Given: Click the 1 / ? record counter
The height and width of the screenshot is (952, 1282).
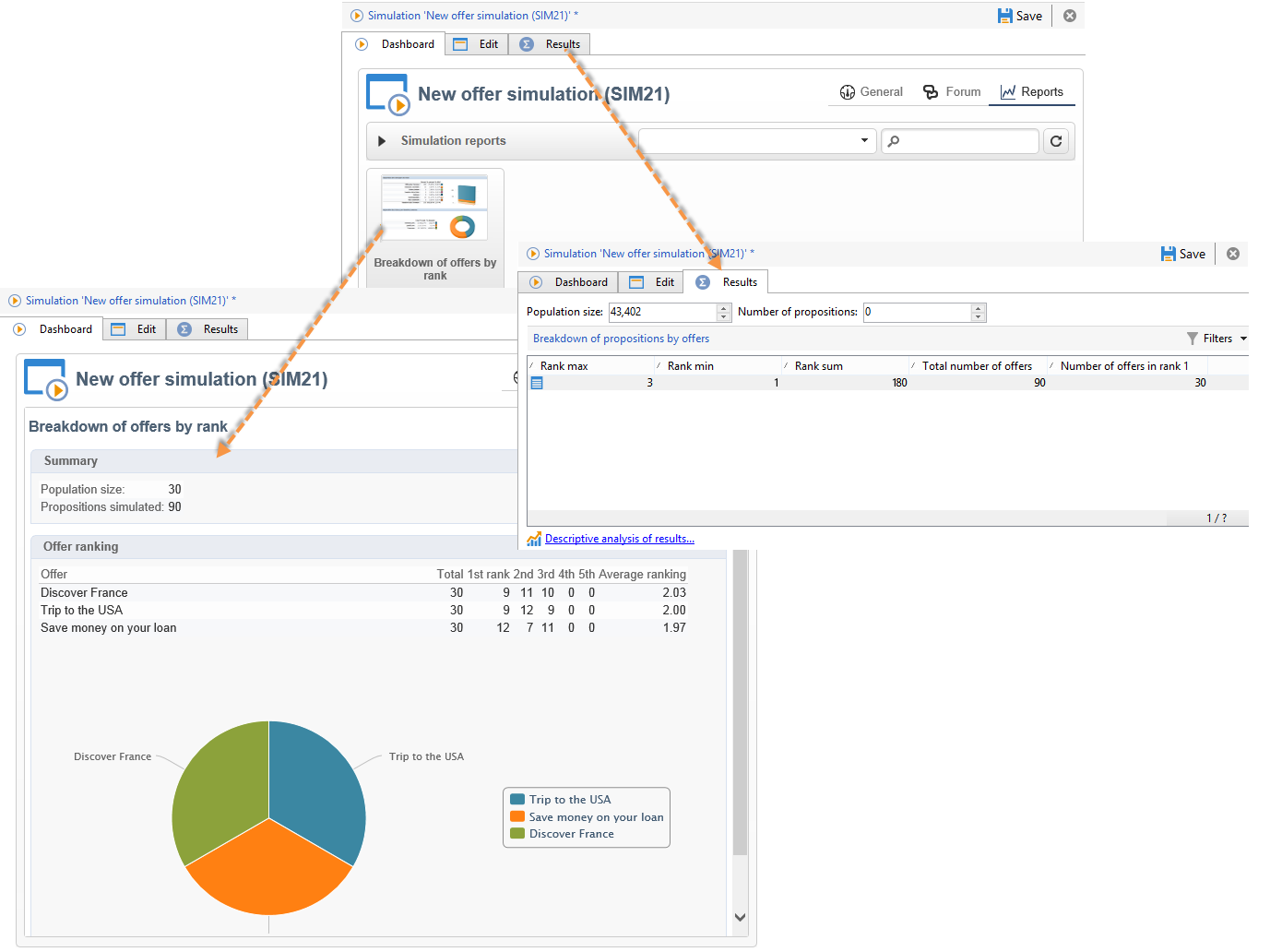Looking at the screenshot, I should click(x=1217, y=518).
